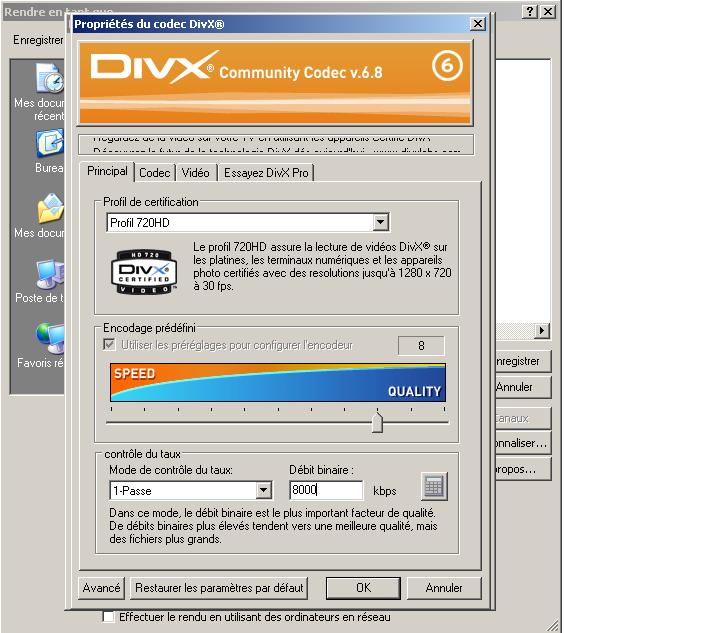
Task: Click the Débit binaire input field
Action: pos(326,490)
